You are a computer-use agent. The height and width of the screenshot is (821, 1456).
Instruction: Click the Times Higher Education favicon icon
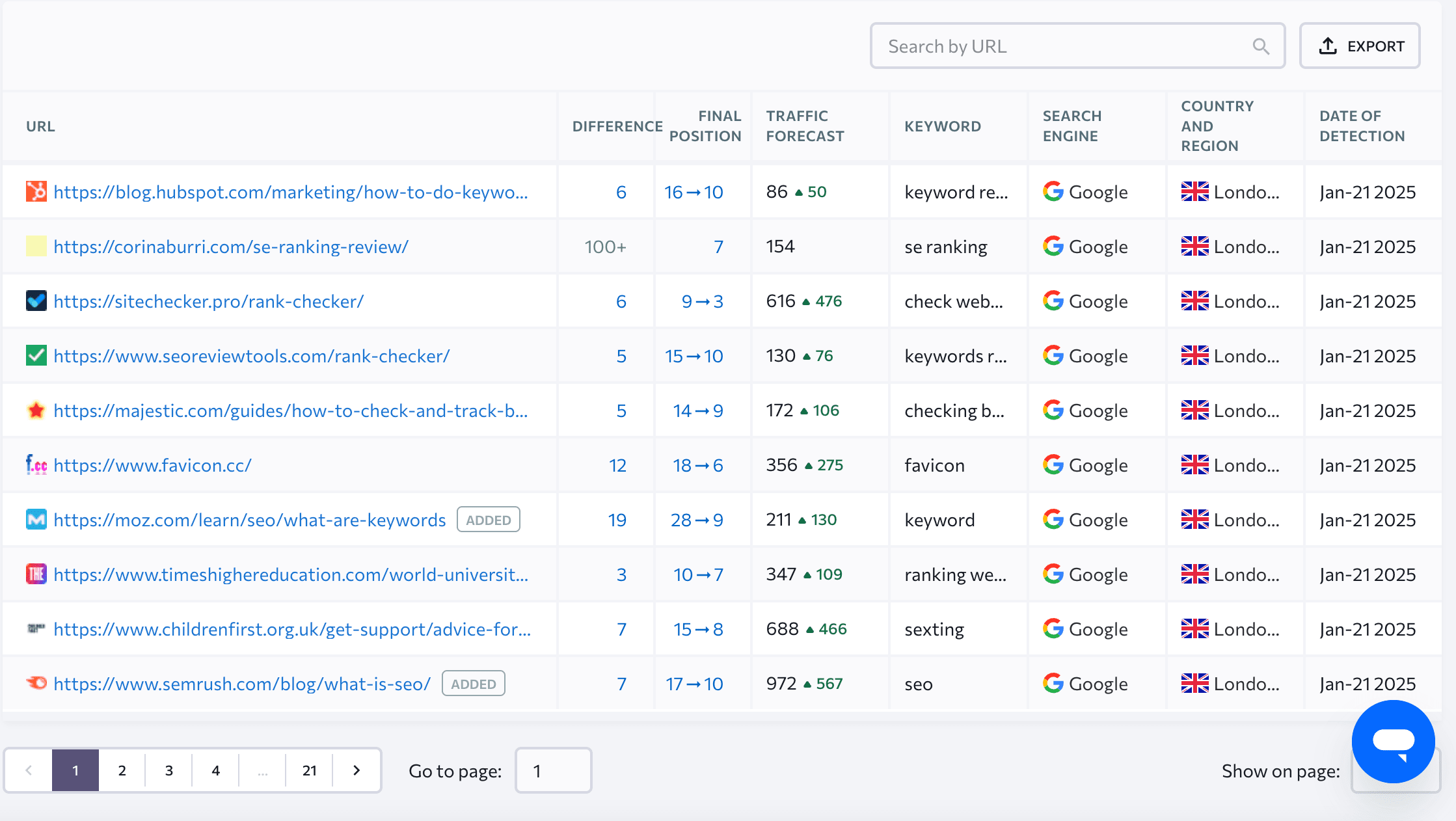click(x=35, y=574)
